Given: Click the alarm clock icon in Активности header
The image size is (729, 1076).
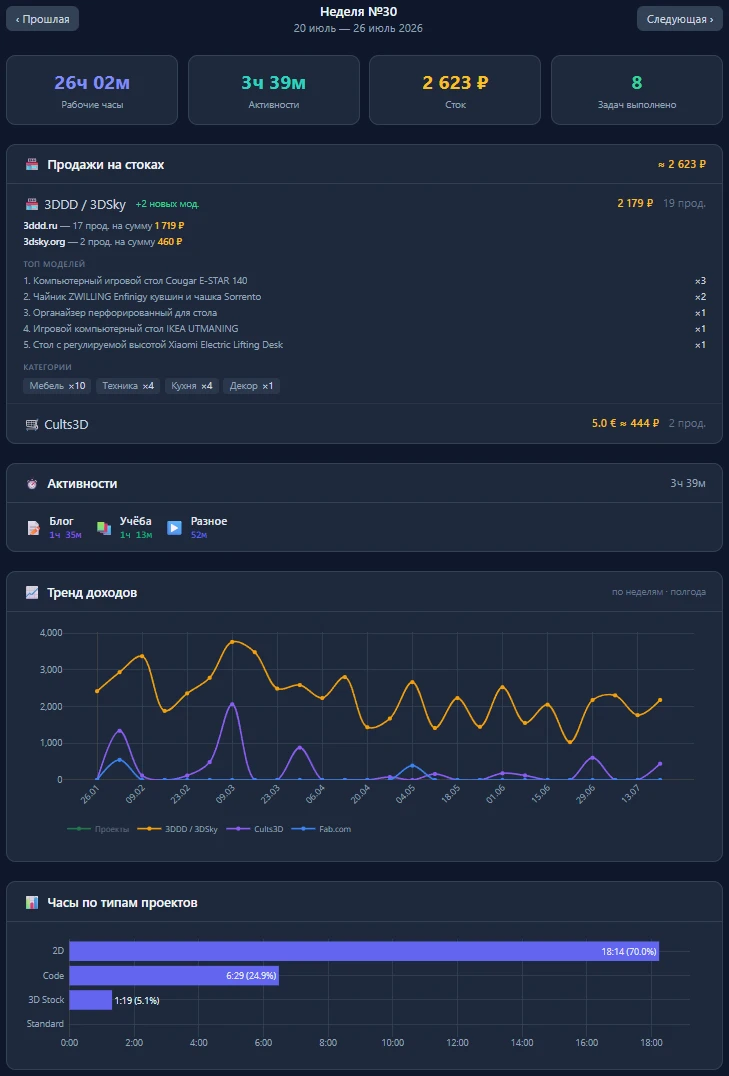Looking at the screenshot, I should (32, 484).
